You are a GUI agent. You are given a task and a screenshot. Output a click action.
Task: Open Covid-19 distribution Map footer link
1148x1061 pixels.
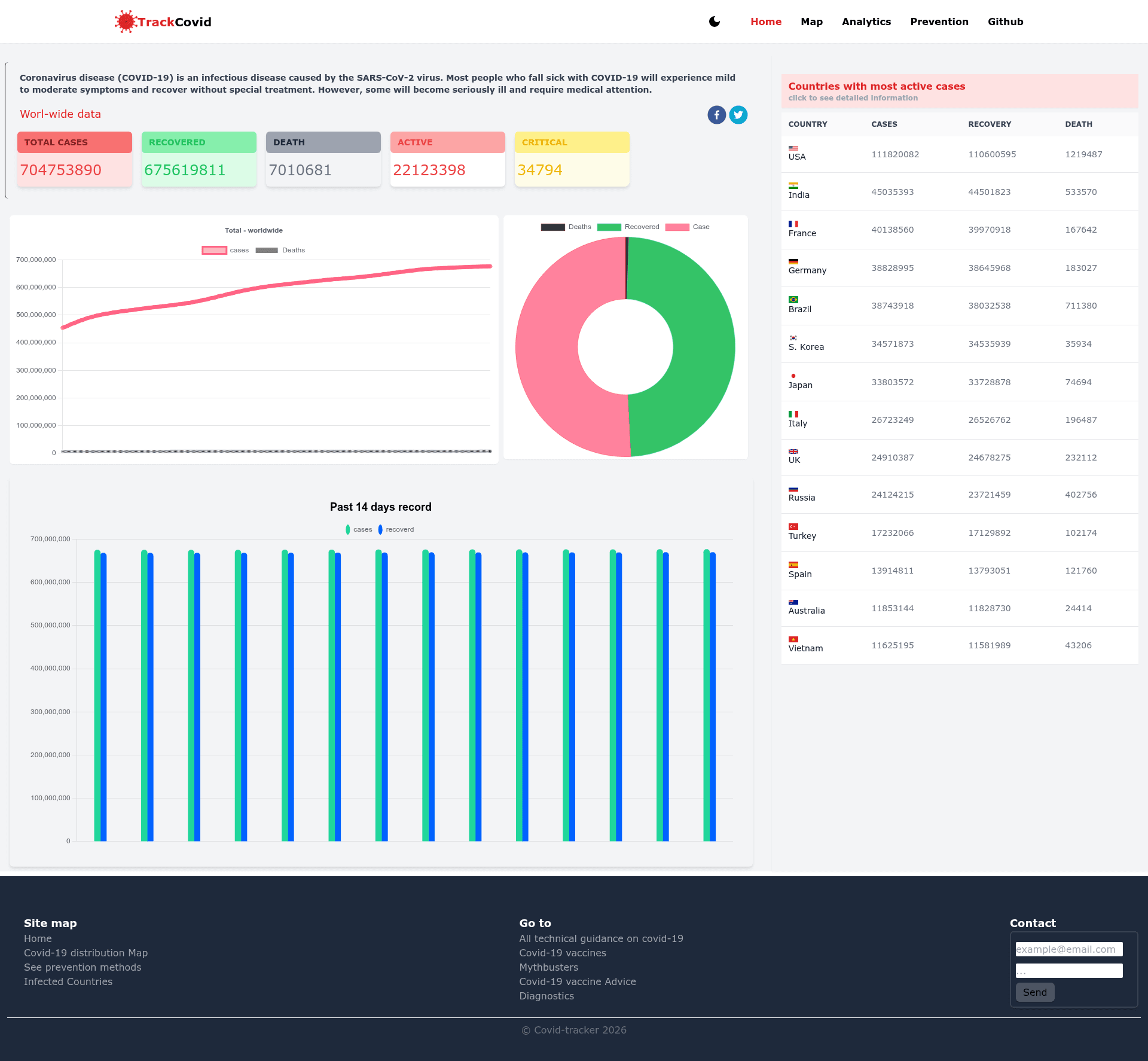click(86, 953)
